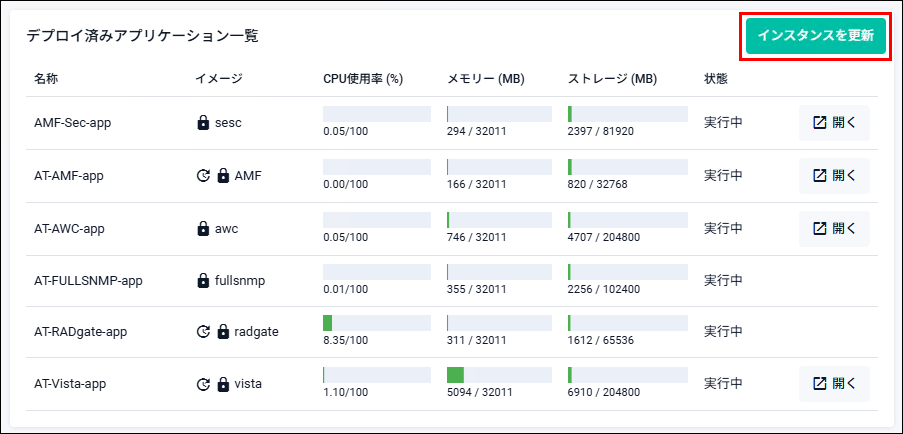Click the lock icon in AT-AMF-app row
This screenshot has width=903, height=434.
point(223,176)
